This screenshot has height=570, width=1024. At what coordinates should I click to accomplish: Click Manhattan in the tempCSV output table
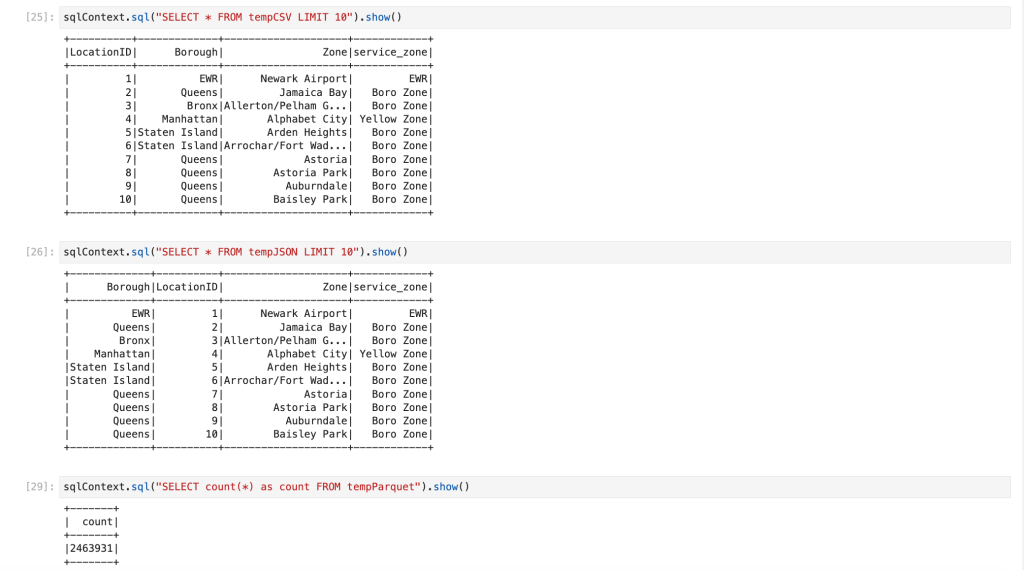point(190,119)
